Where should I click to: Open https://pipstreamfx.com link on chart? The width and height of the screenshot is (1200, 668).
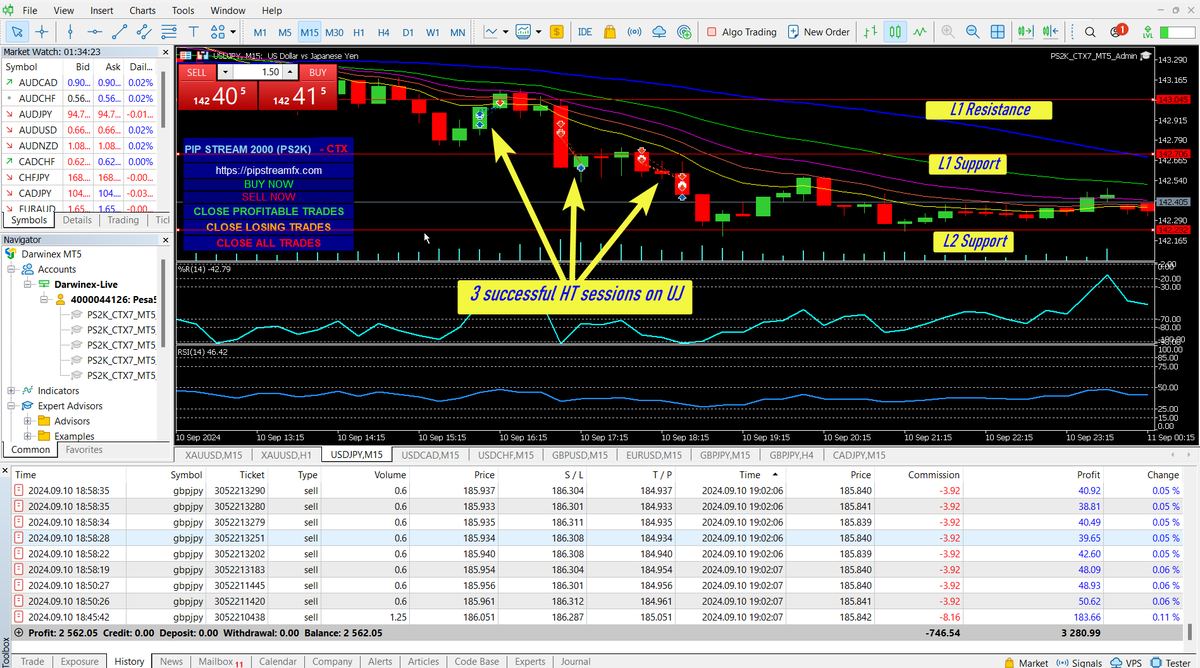click(x=268, y=171)
